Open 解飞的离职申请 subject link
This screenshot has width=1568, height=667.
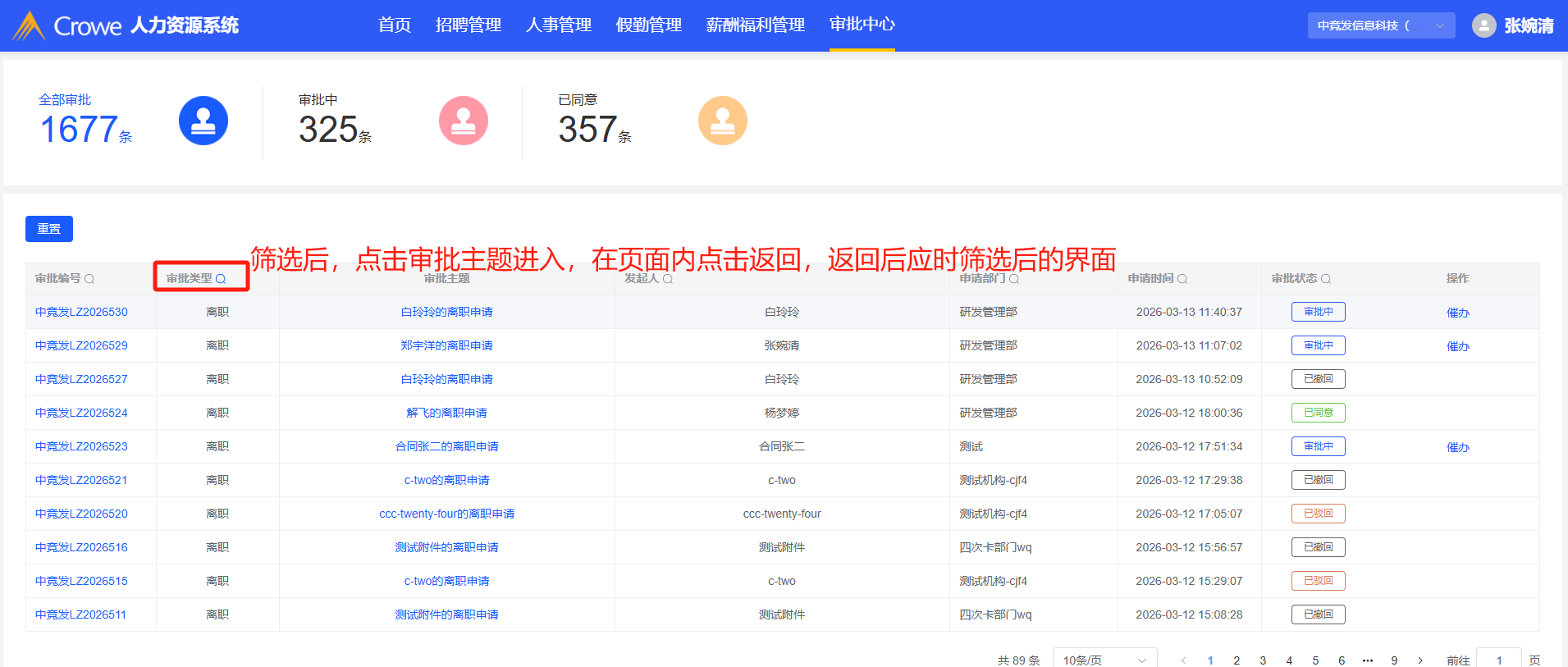tap(447, 413)
